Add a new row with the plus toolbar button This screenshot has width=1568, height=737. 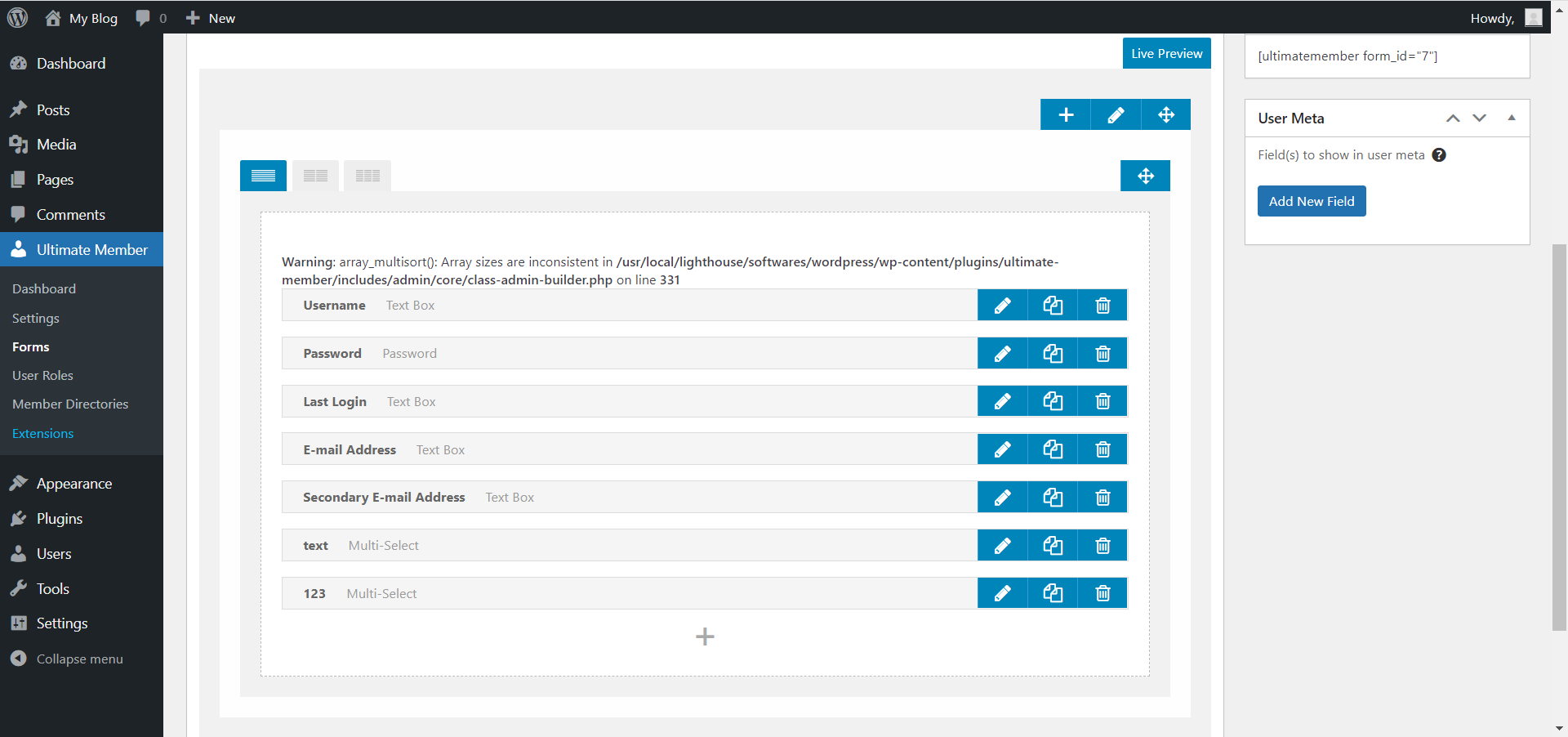click(1066, 114)
